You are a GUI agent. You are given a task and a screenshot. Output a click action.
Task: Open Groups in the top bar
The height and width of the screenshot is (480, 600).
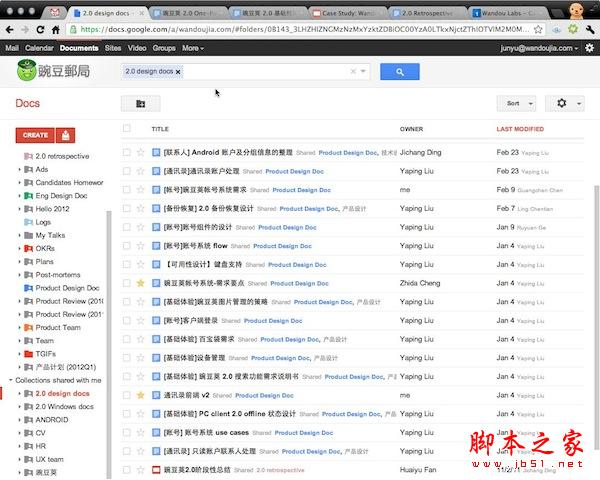pyautogui.click(x=164, y=48)
